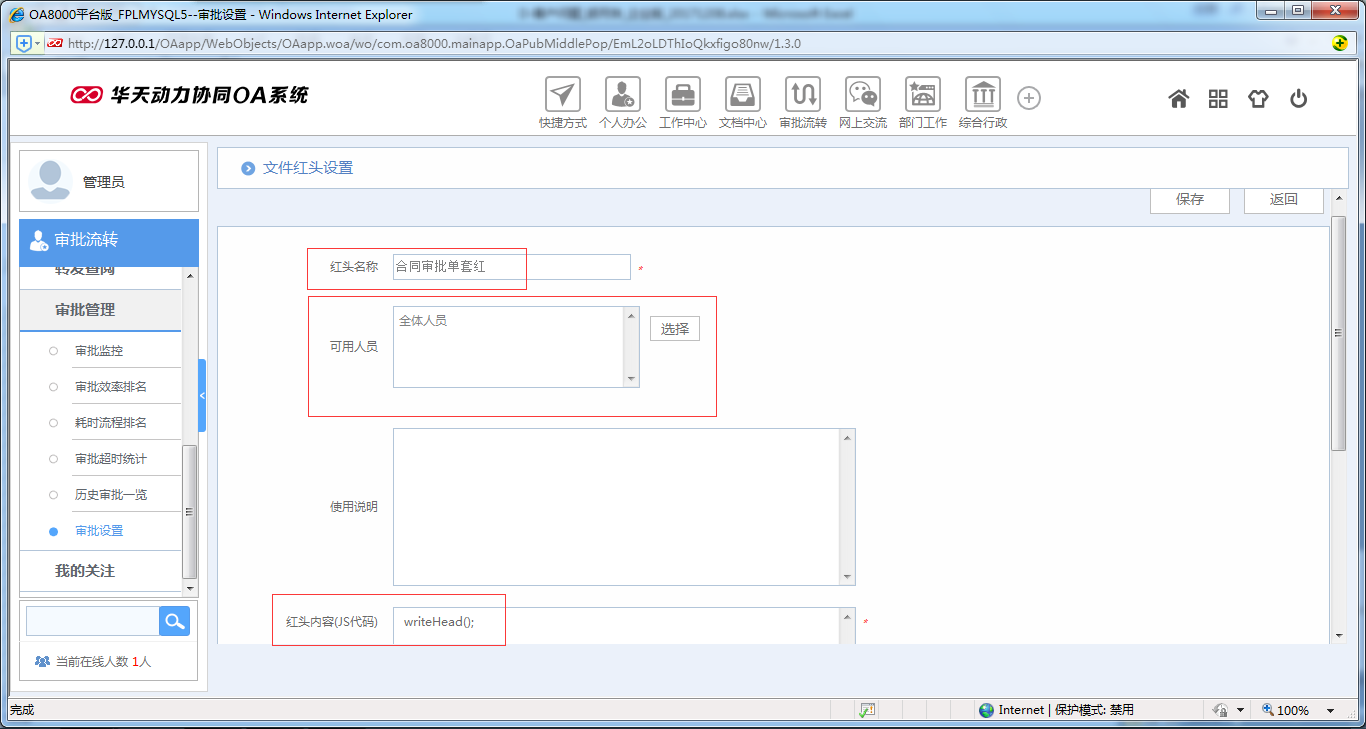Select the 网上交流 chat icon

[863, 96]
